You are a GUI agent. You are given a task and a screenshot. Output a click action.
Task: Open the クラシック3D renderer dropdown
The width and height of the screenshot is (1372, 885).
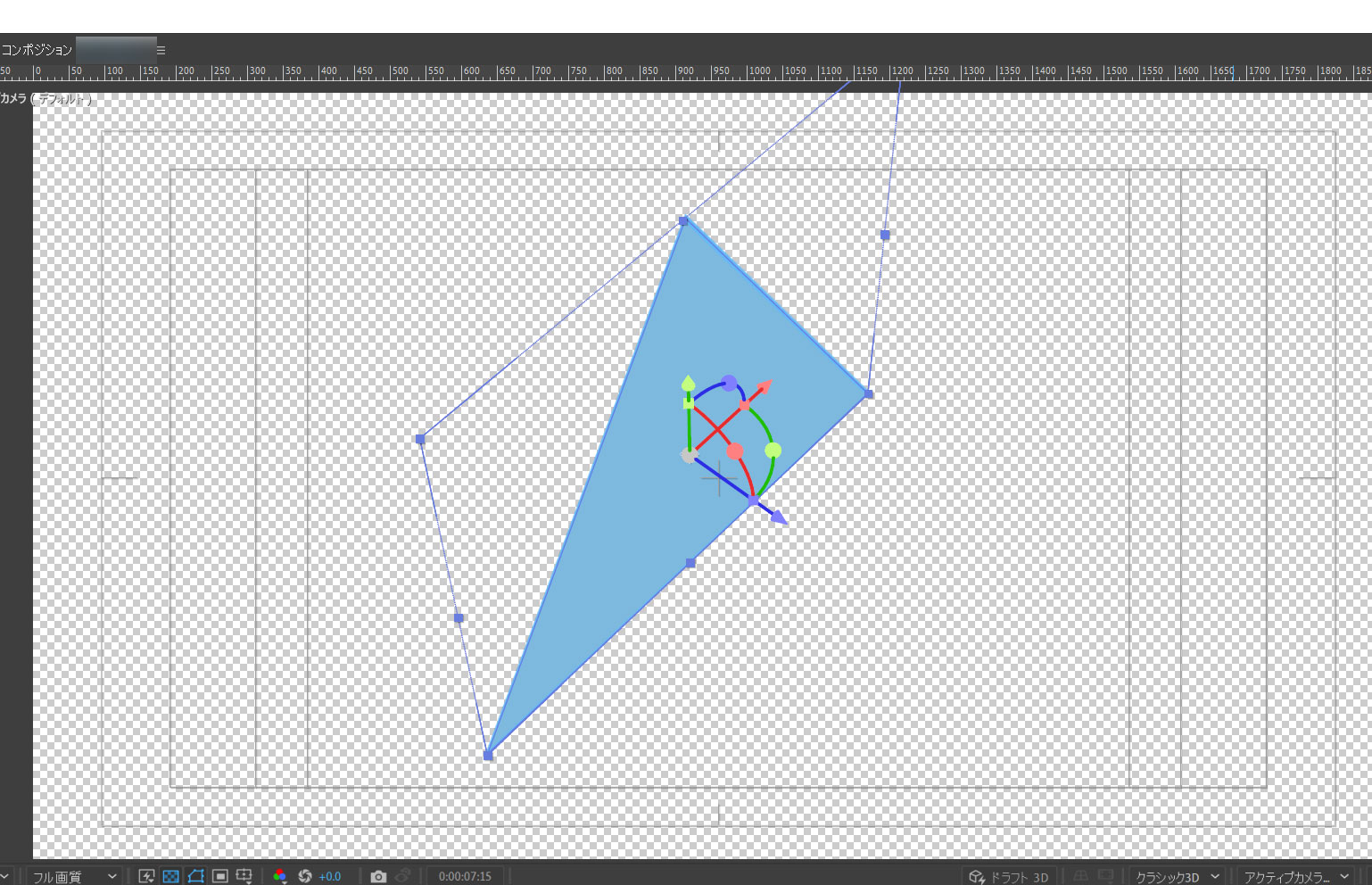click(1176, 876)
